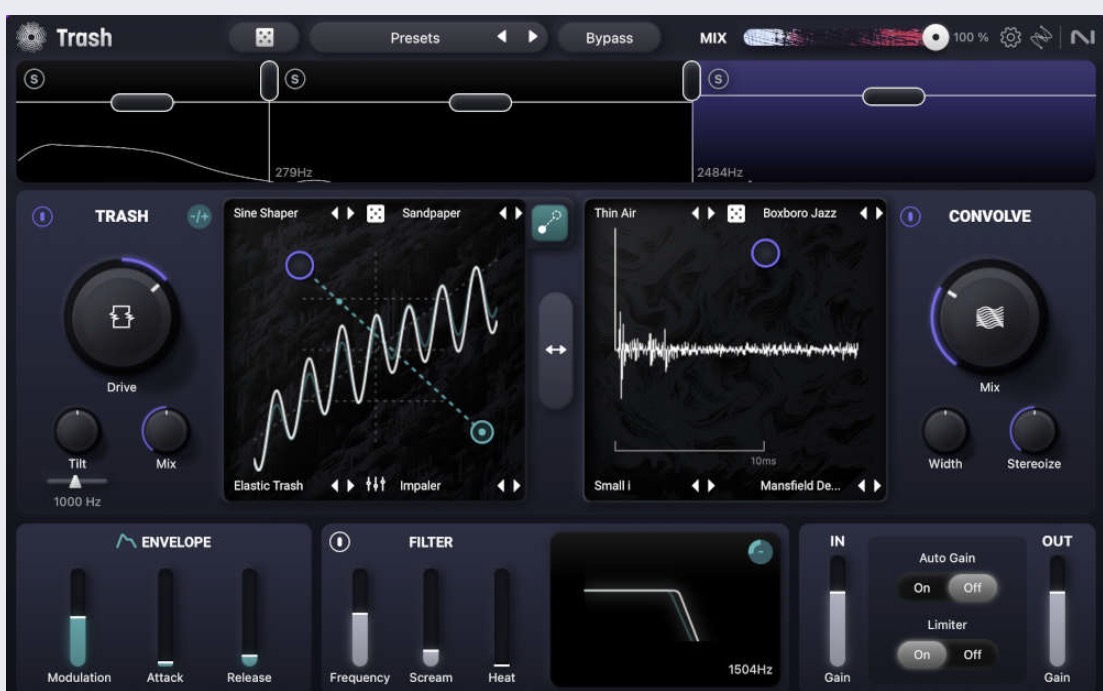The image size is (1103, 691).
Task: Randomize the Convolve XY pad dice icon
Action: pos(736,213)
